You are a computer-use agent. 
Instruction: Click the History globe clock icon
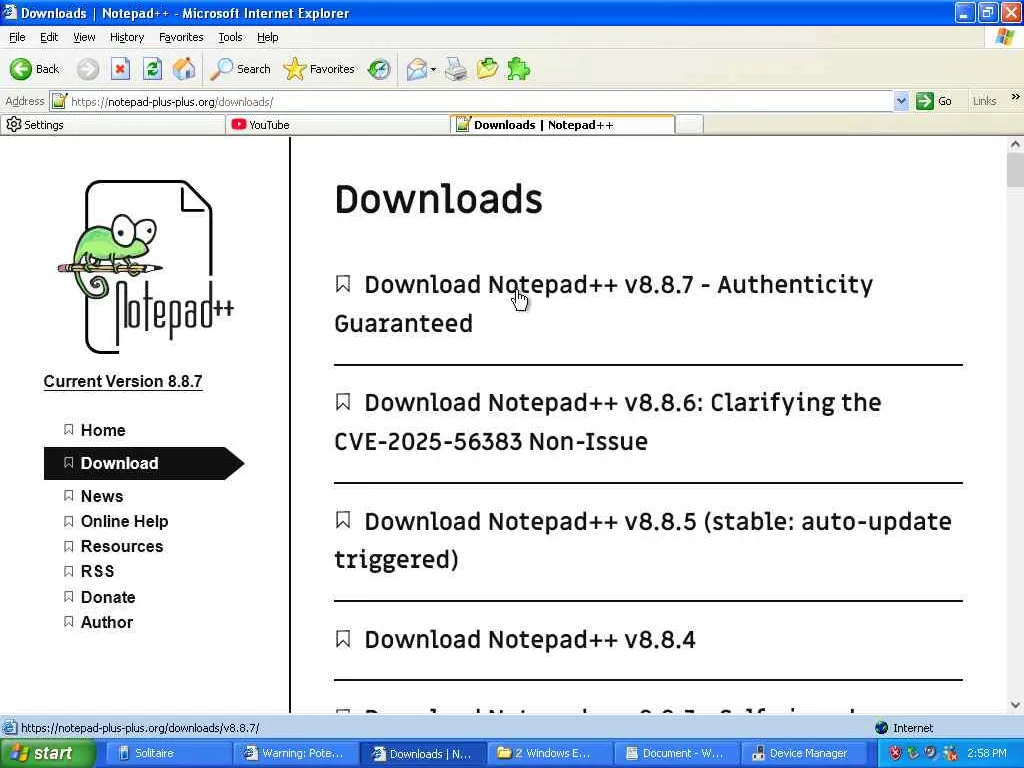(379, 69)
